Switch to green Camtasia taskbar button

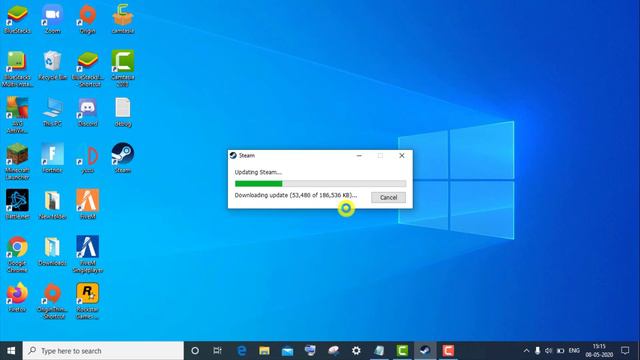point(402,351)
